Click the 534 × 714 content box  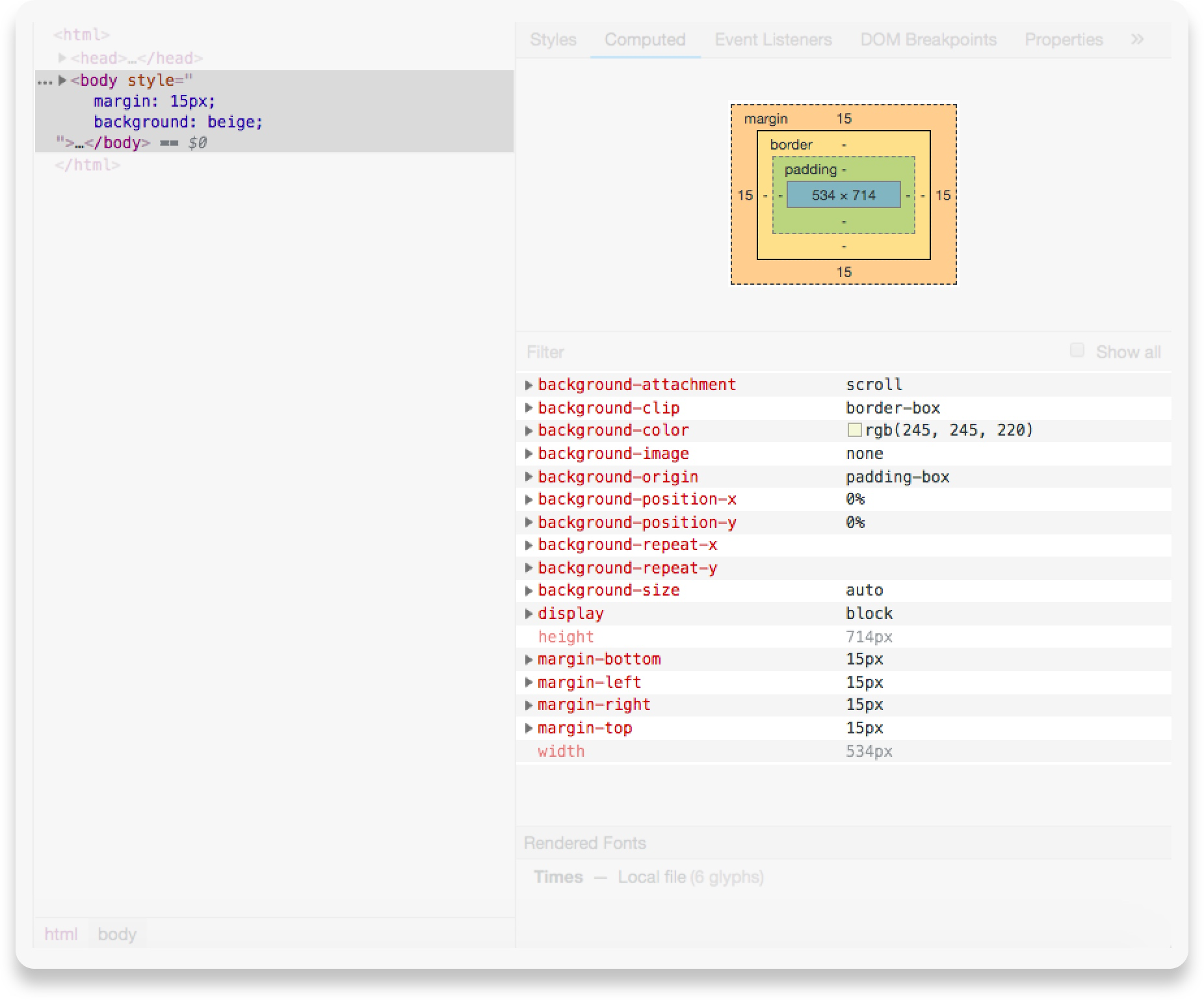coord(843,195)
